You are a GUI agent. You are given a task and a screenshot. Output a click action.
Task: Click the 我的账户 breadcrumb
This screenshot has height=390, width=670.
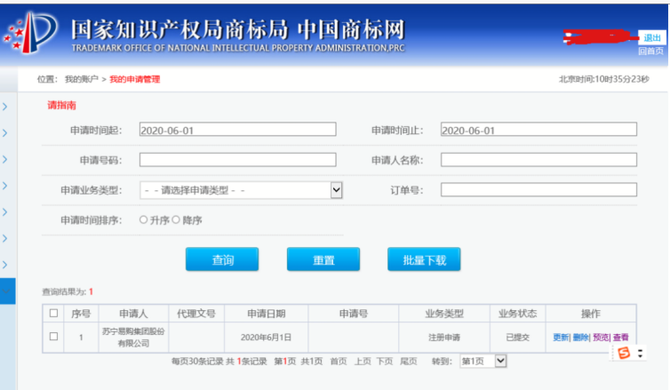81,79
